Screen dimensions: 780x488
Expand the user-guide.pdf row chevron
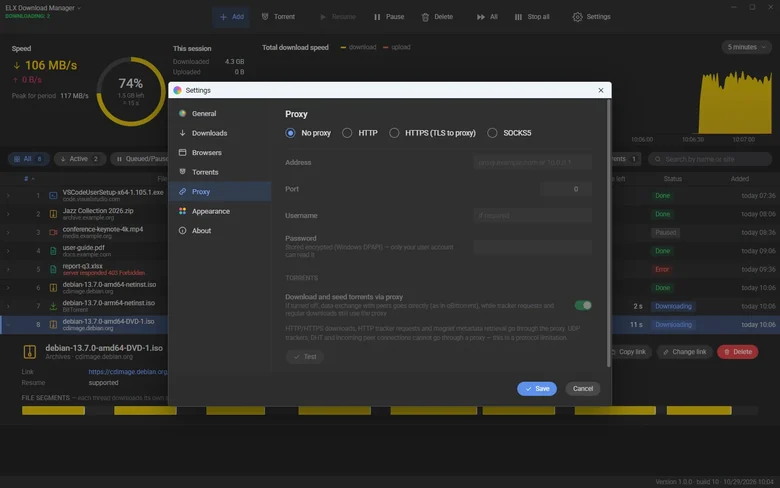pos(8,251)
